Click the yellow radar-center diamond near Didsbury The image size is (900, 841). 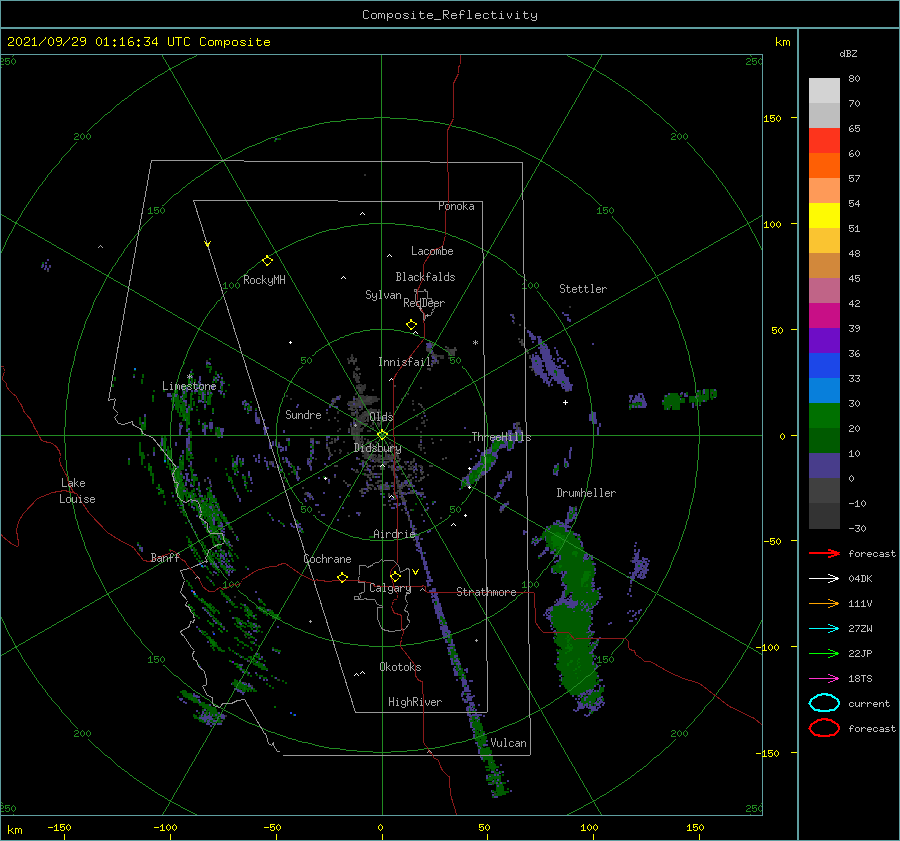[382, 435]
